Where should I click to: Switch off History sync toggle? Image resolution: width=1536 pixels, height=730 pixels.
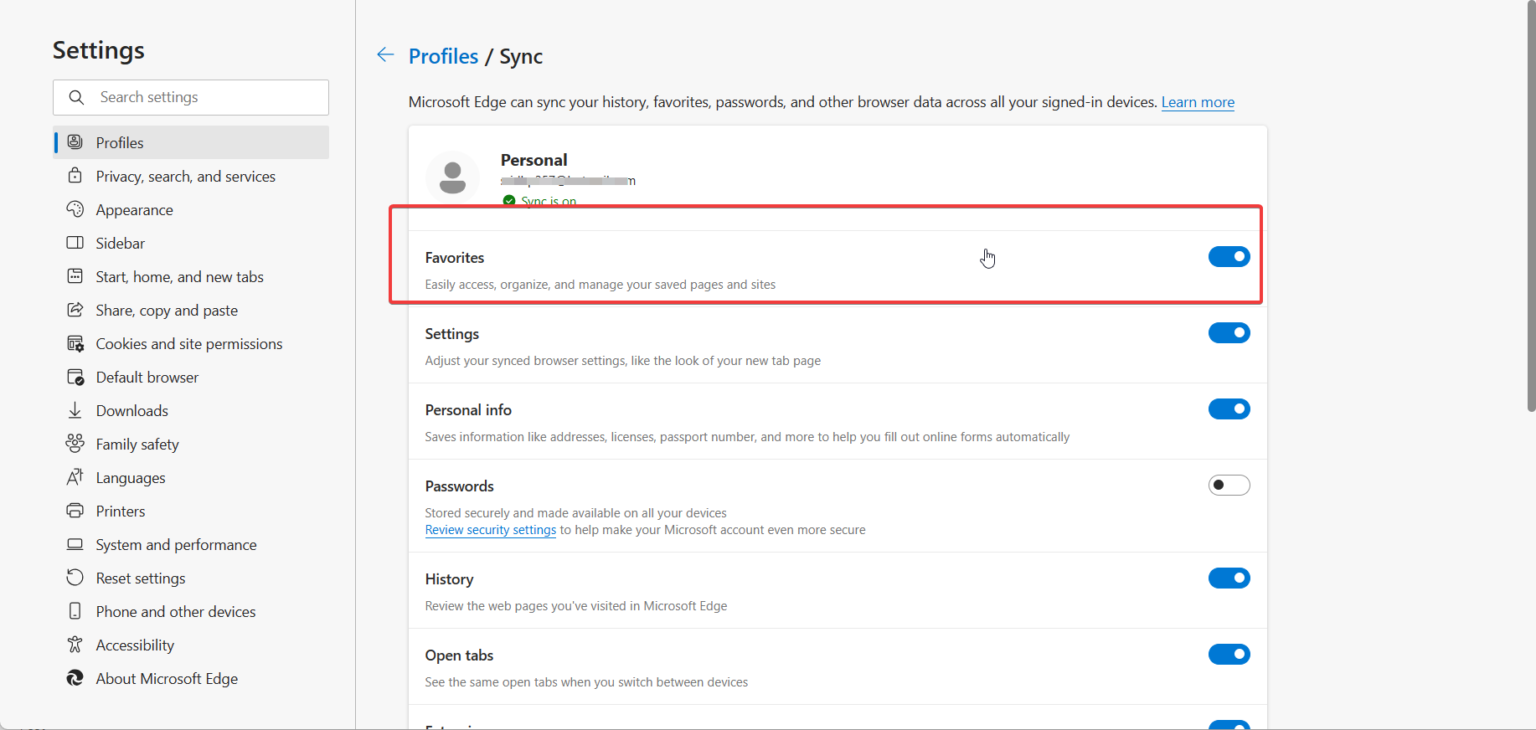(x=1229, y=578)
